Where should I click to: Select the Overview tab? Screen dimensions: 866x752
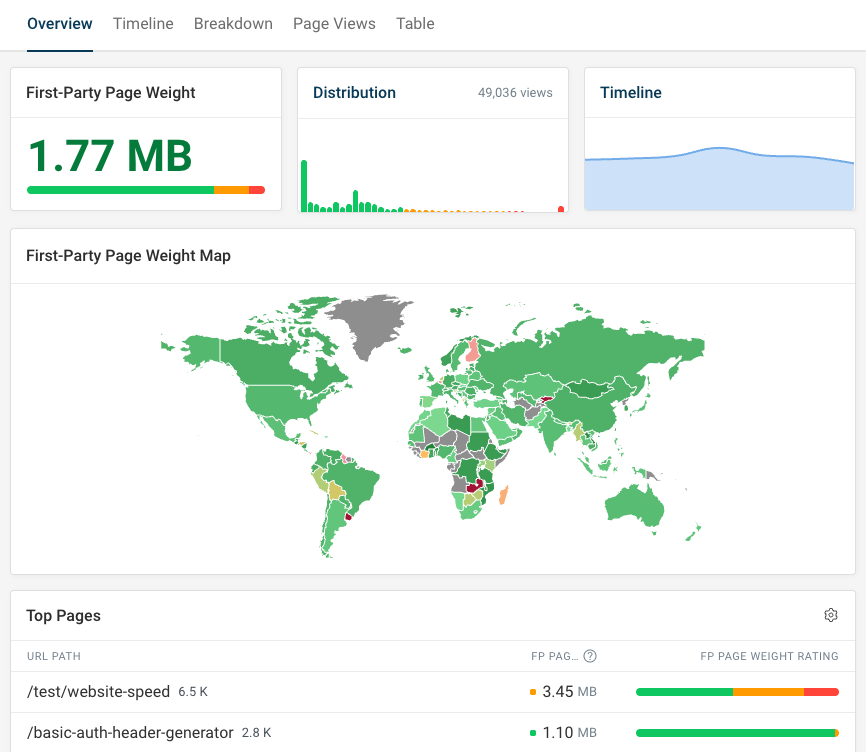(x=59, y=23)
